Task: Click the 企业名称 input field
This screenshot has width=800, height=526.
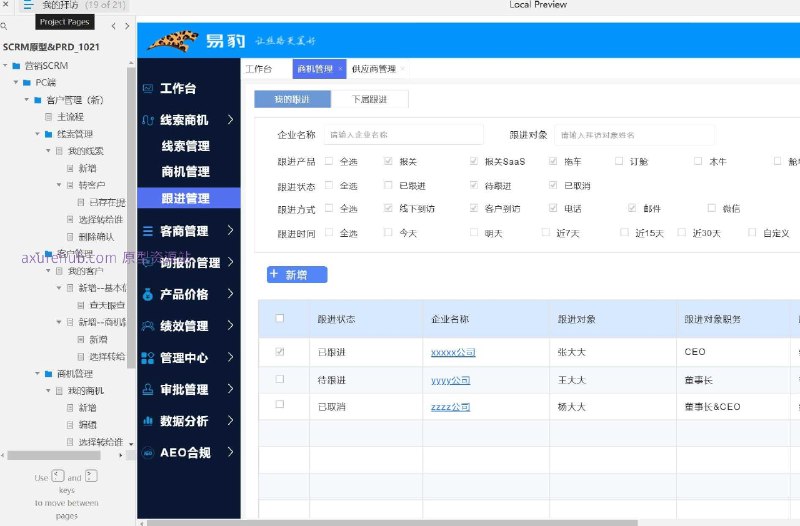Action: coord(403,135)
